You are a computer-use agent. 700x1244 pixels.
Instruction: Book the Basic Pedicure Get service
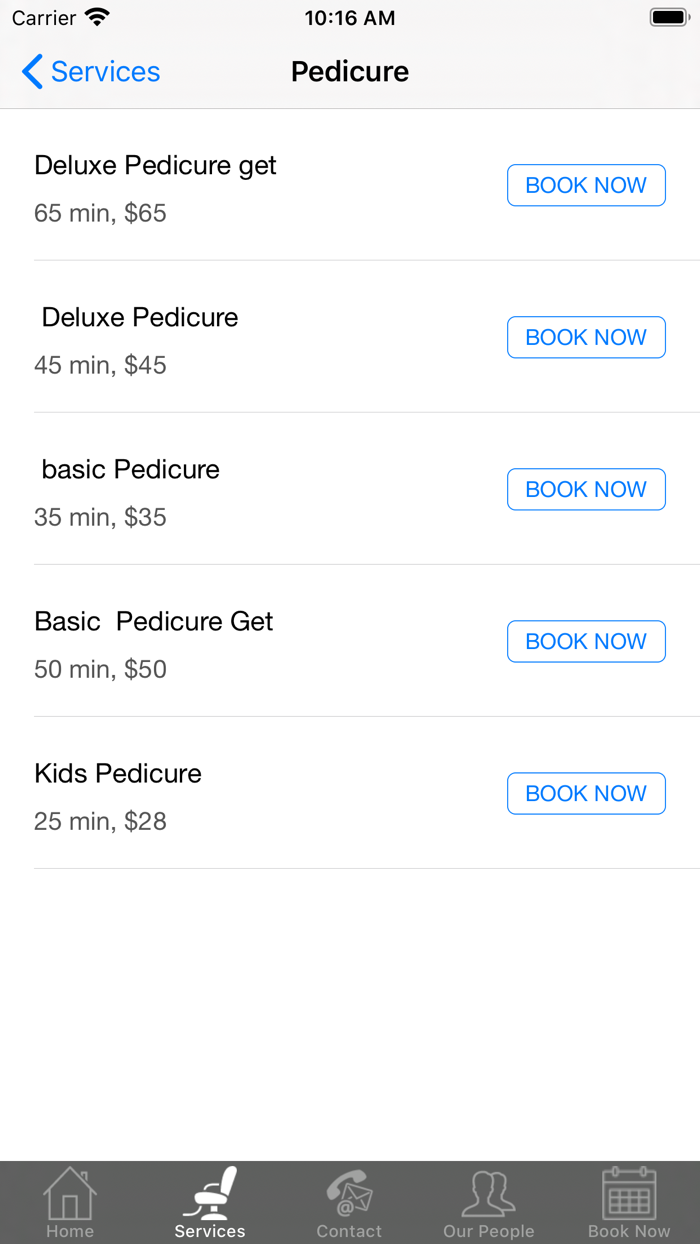(x=586, y=641)
